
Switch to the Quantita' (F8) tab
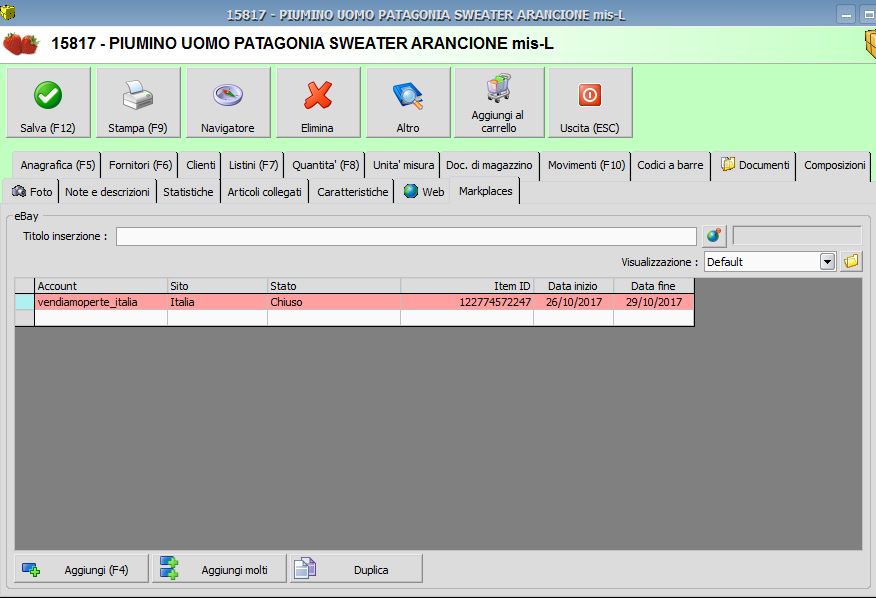325,165
